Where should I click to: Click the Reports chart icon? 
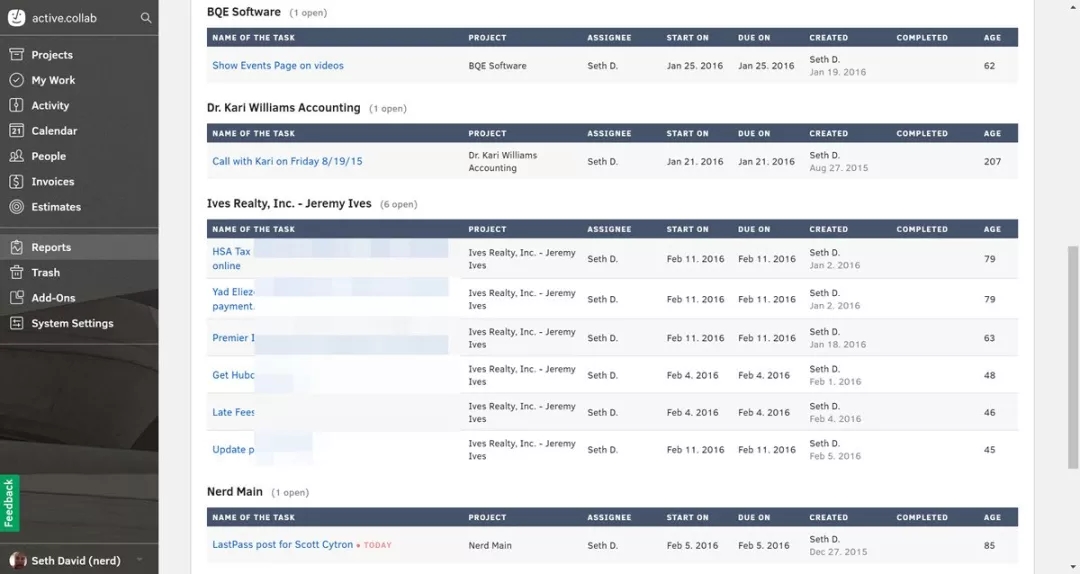[17, 247]
